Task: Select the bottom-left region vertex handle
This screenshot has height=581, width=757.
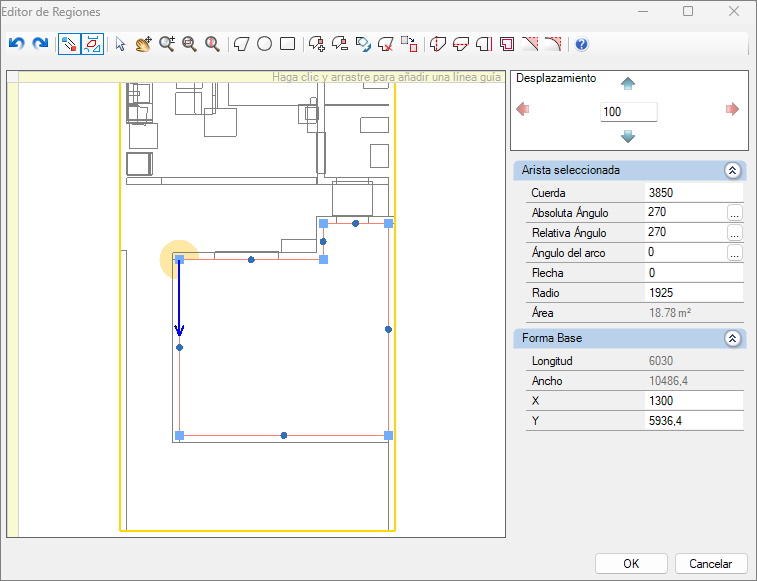Action: [x=179, y=436]
